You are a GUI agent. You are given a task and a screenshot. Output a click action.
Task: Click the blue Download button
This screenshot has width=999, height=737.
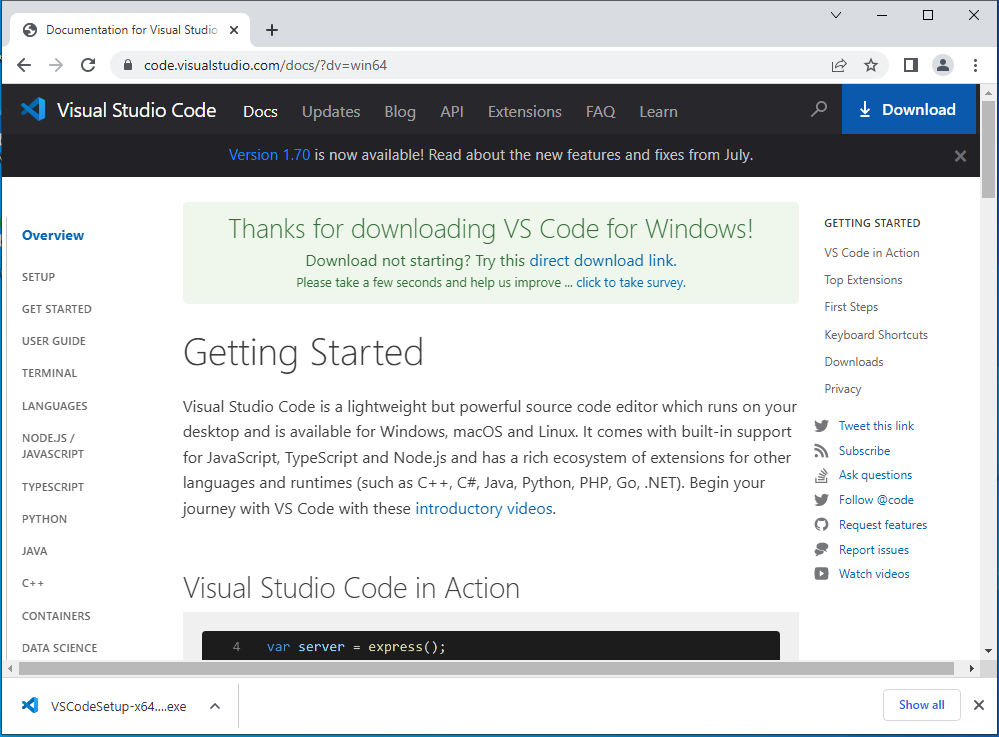tap(908, 110)
